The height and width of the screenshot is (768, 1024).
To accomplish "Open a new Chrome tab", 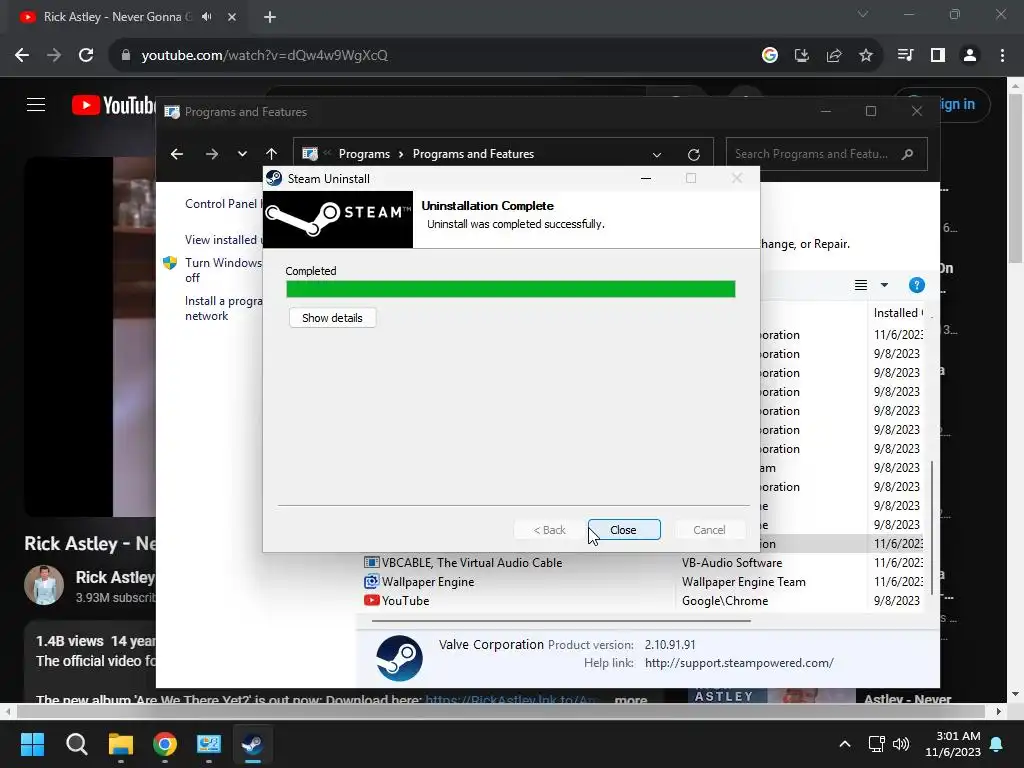I will click(270, 17).
